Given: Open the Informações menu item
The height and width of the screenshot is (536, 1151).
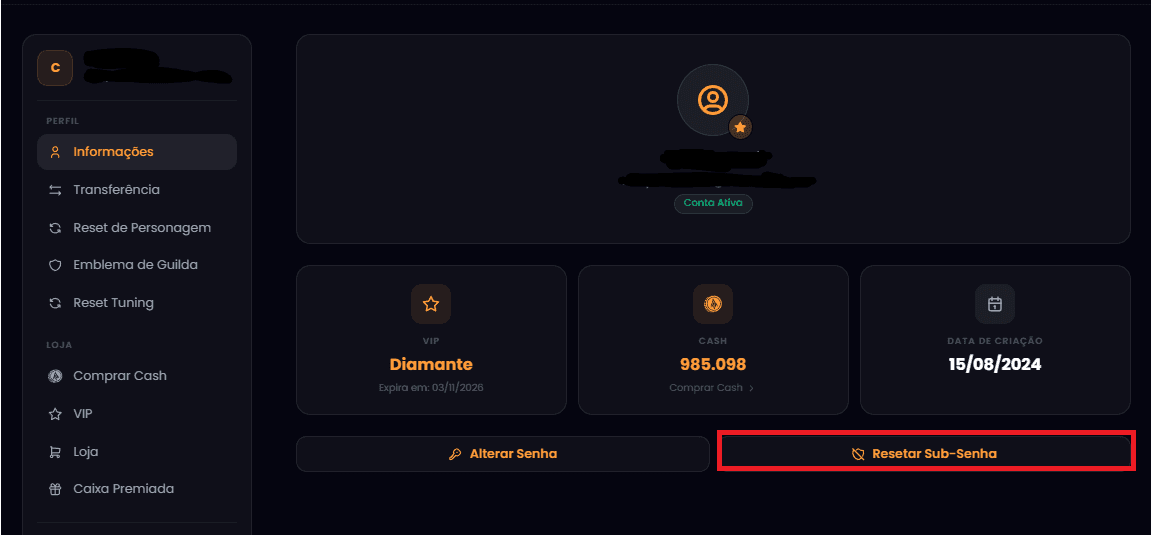Looking at the screenshot, I should click(x=113, y=152).
